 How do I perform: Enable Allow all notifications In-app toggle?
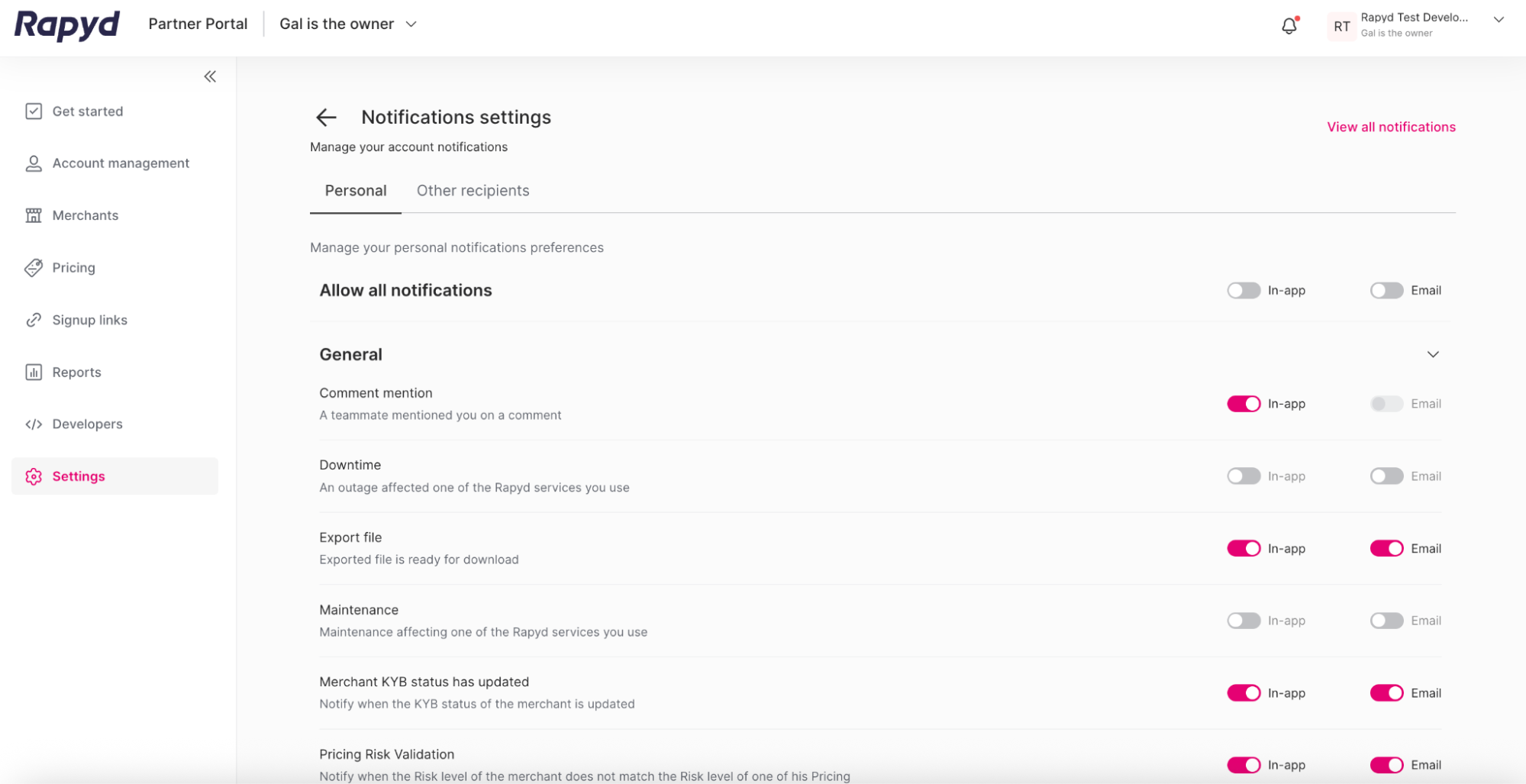(1243, 290)
